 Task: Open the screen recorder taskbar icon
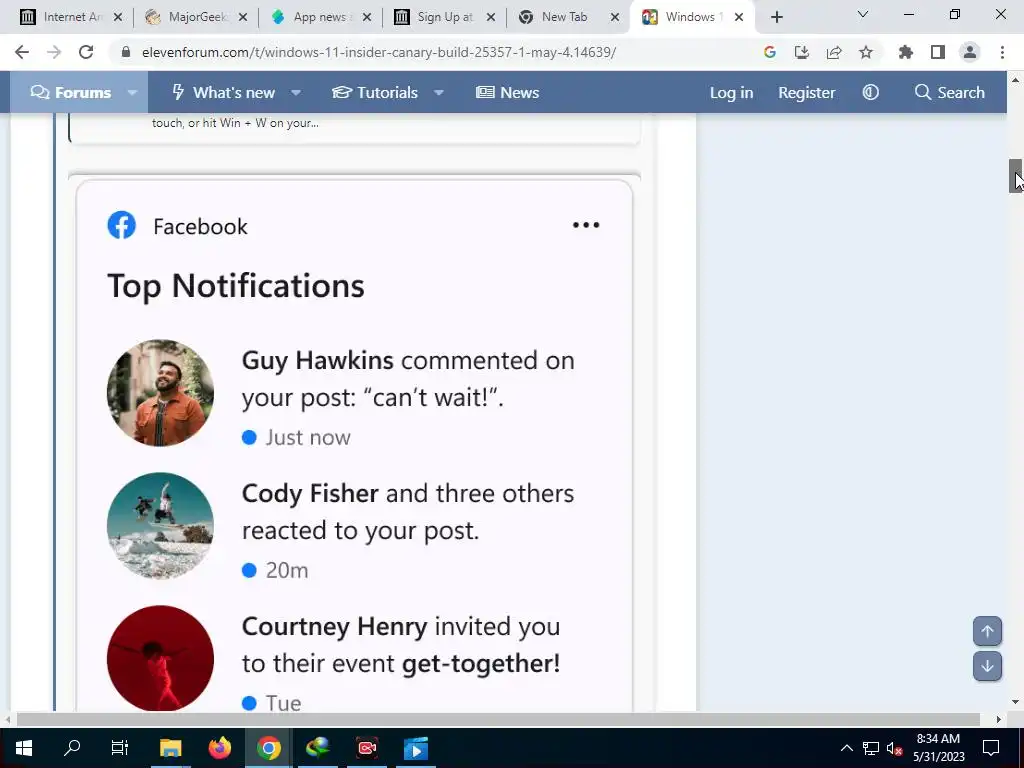coord(367,748)
